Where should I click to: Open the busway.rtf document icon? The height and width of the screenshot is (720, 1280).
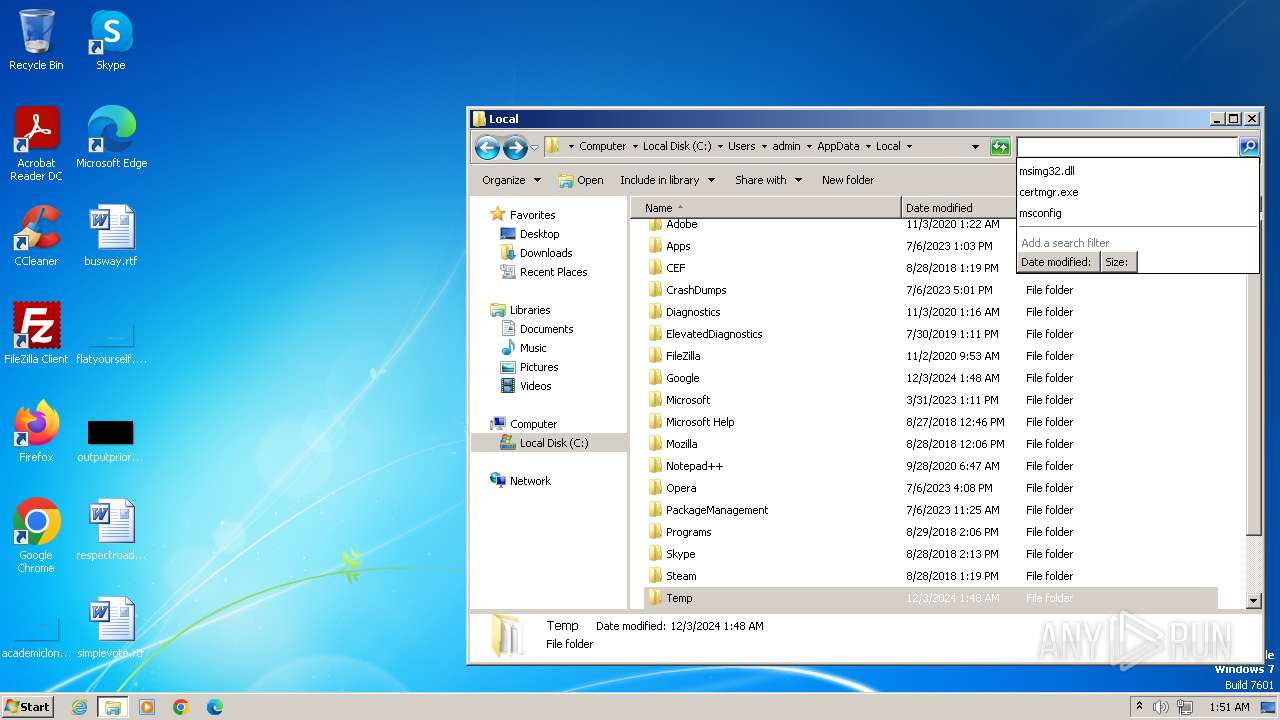coord(111,236)
